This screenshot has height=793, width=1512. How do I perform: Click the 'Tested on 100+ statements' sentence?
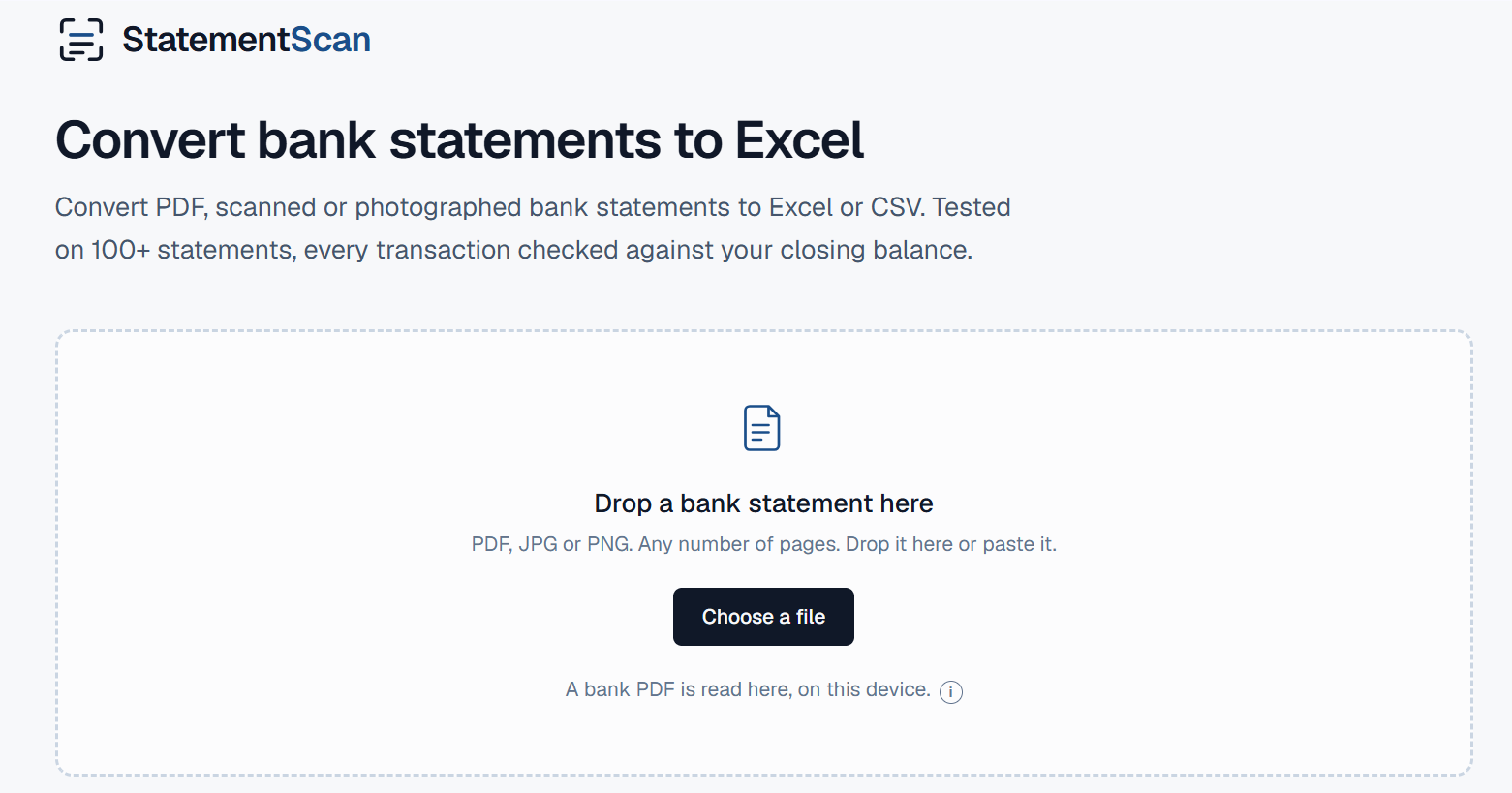click(174, 250)
